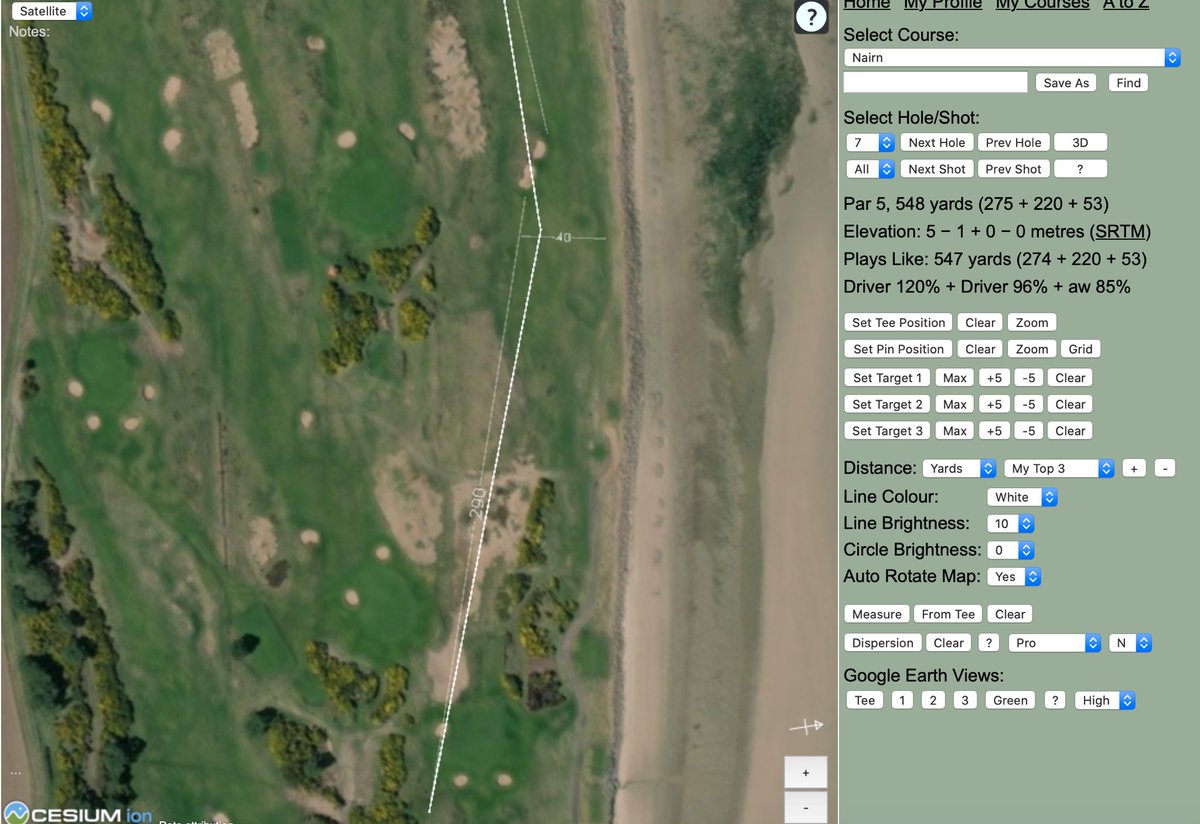Open Google Earth view 2
Screen dimensions: 1200x824
(x=933, y=701)
